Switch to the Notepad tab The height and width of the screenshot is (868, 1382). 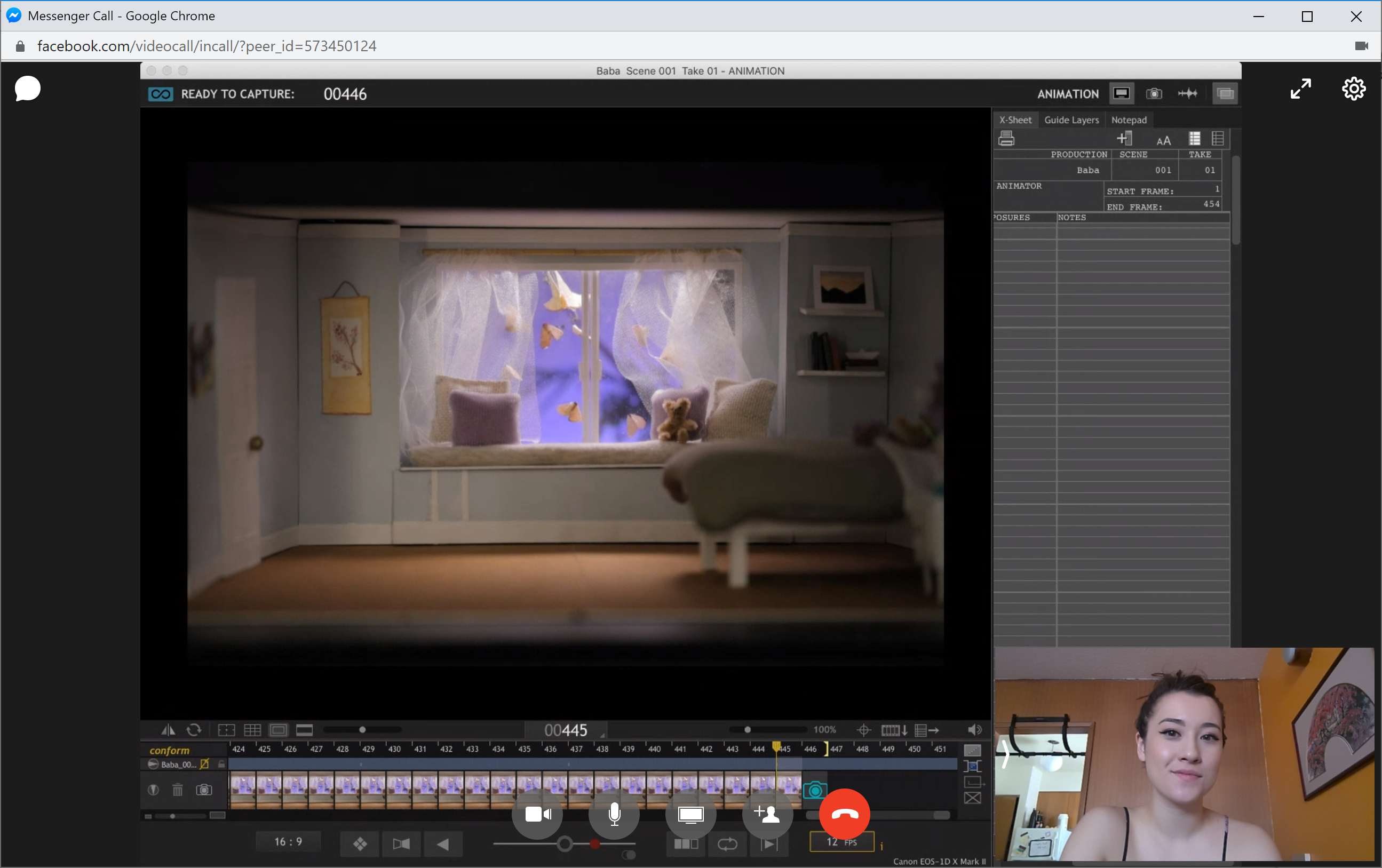[x=1129, y=120]
